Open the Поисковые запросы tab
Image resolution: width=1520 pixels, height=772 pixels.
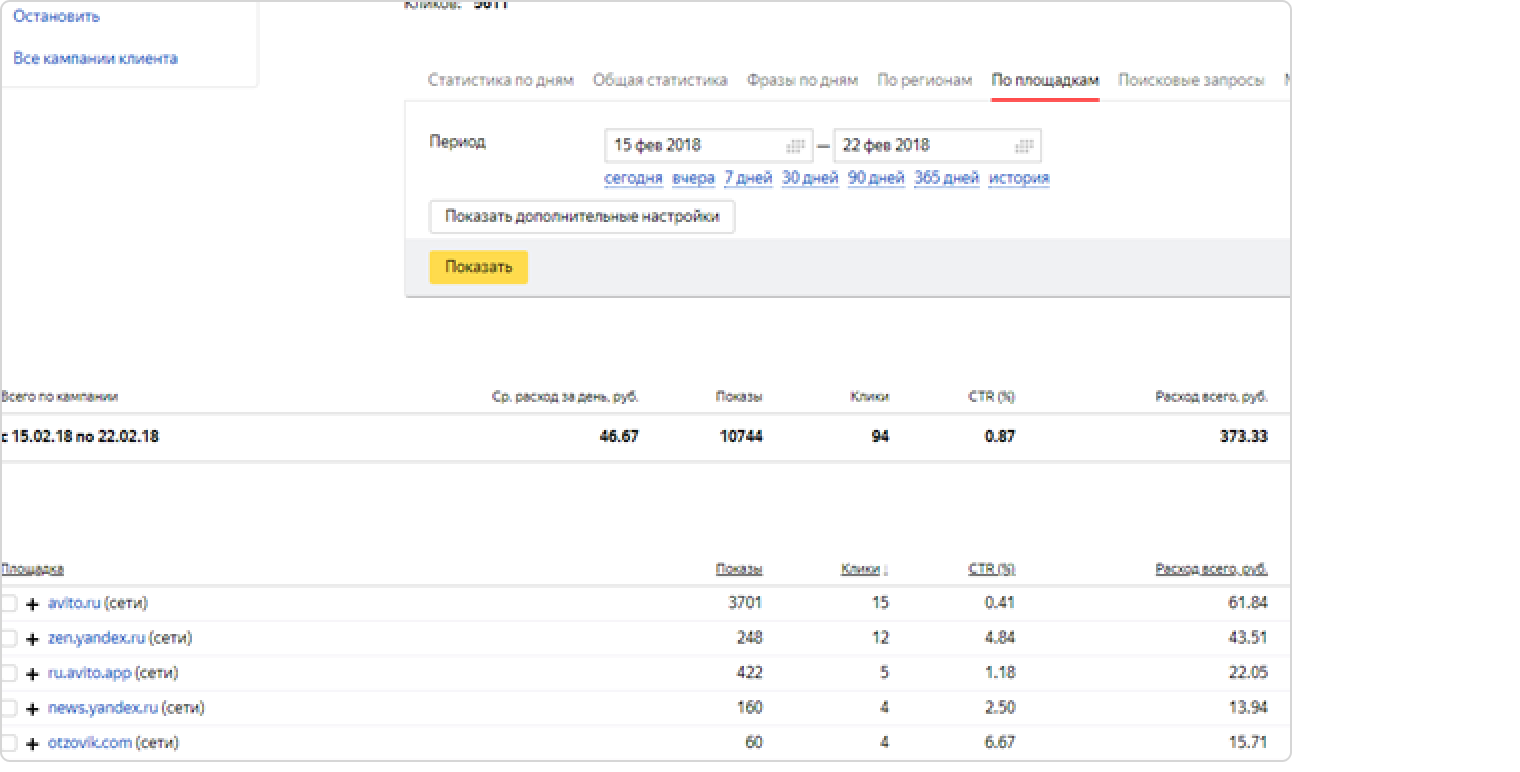click(x=1191, y=80)
